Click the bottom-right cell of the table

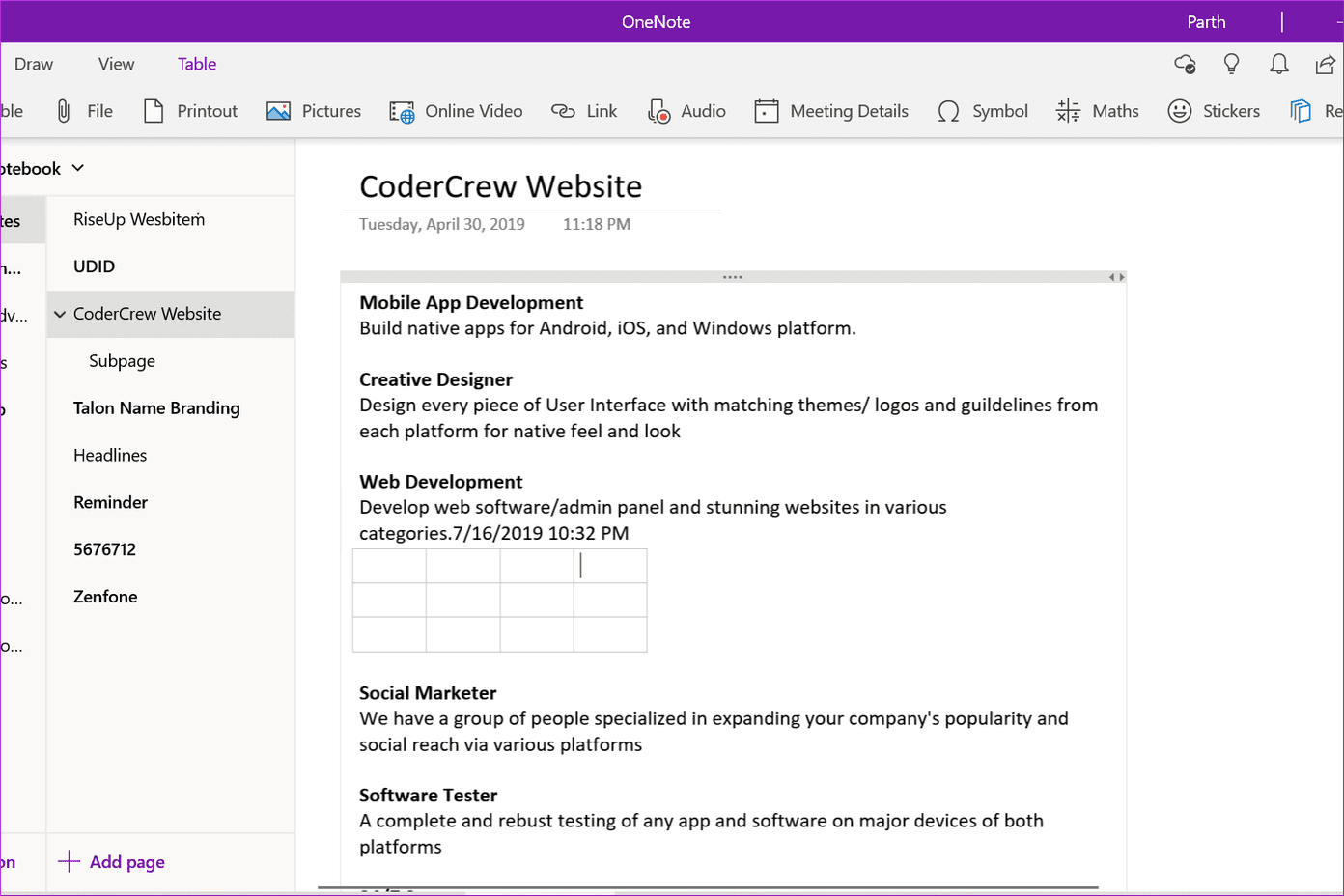click(x=610, y=634)
